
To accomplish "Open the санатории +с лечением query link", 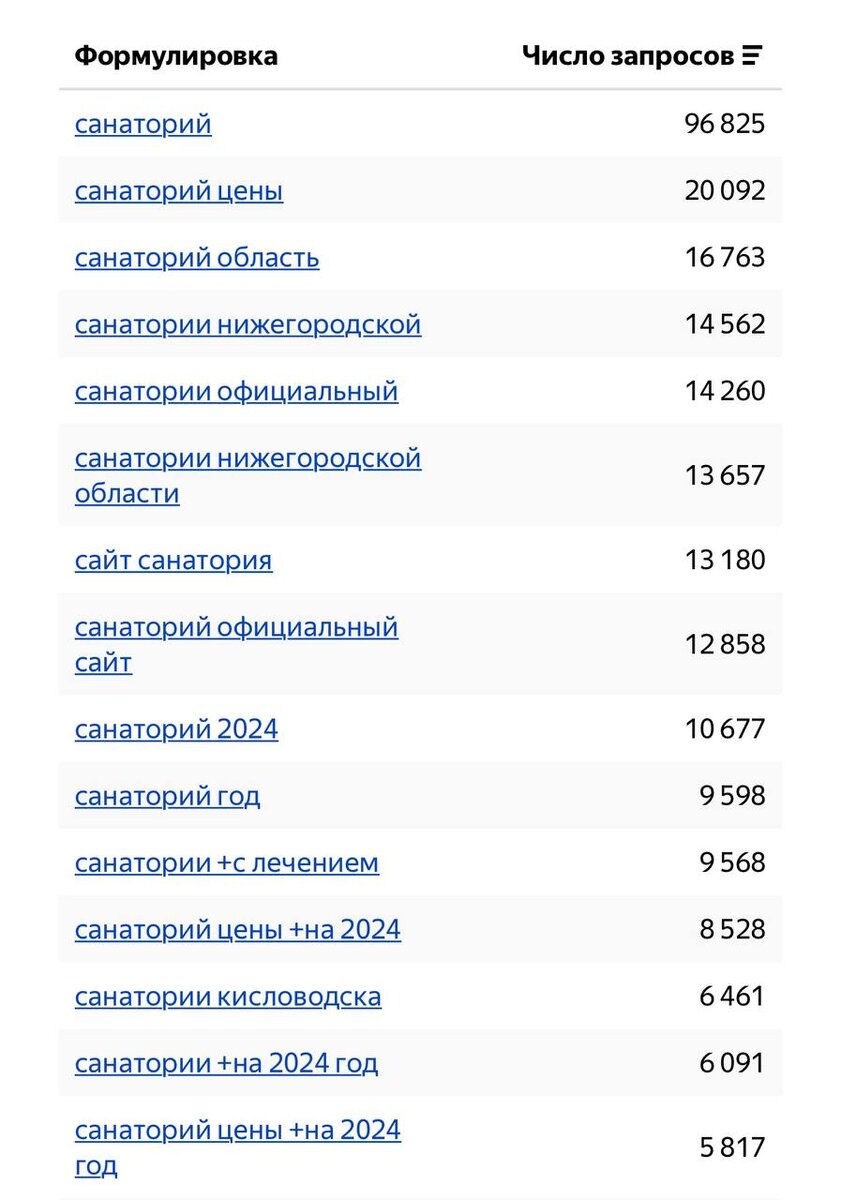I will 227,863.
